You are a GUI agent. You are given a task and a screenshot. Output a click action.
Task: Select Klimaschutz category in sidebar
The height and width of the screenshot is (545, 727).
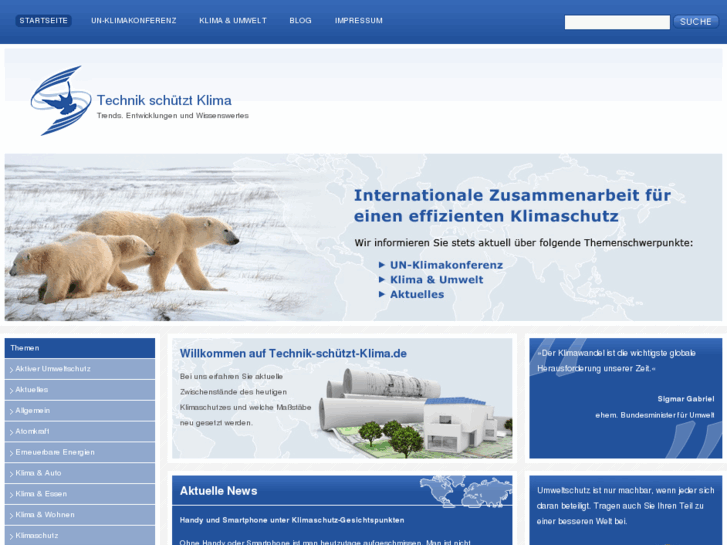point(80,536)
